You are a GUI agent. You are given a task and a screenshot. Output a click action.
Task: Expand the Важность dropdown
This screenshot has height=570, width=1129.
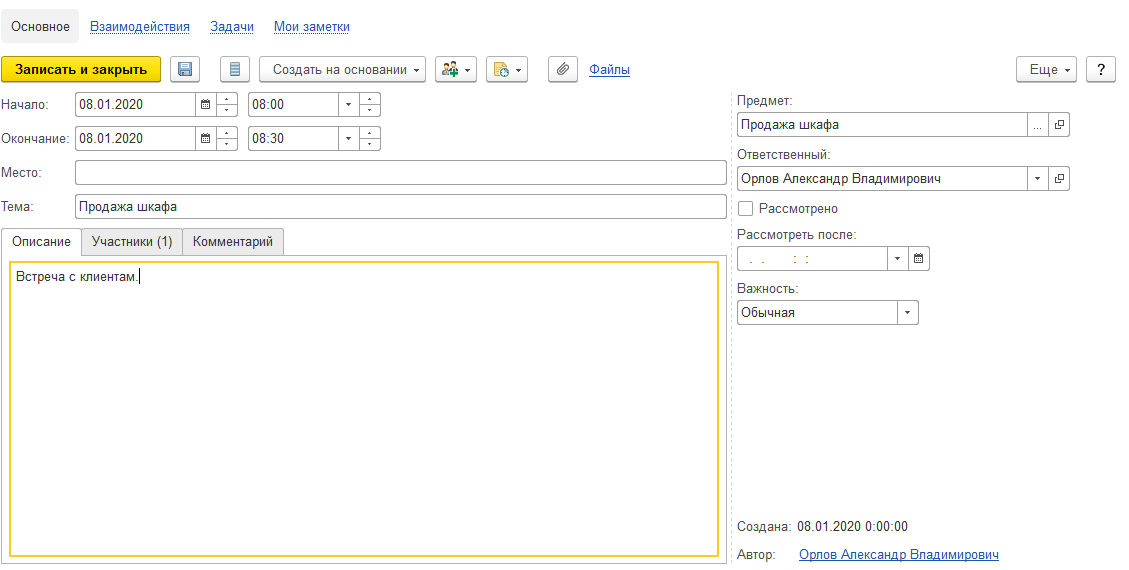pyautogui.click(x=908, y=313)
